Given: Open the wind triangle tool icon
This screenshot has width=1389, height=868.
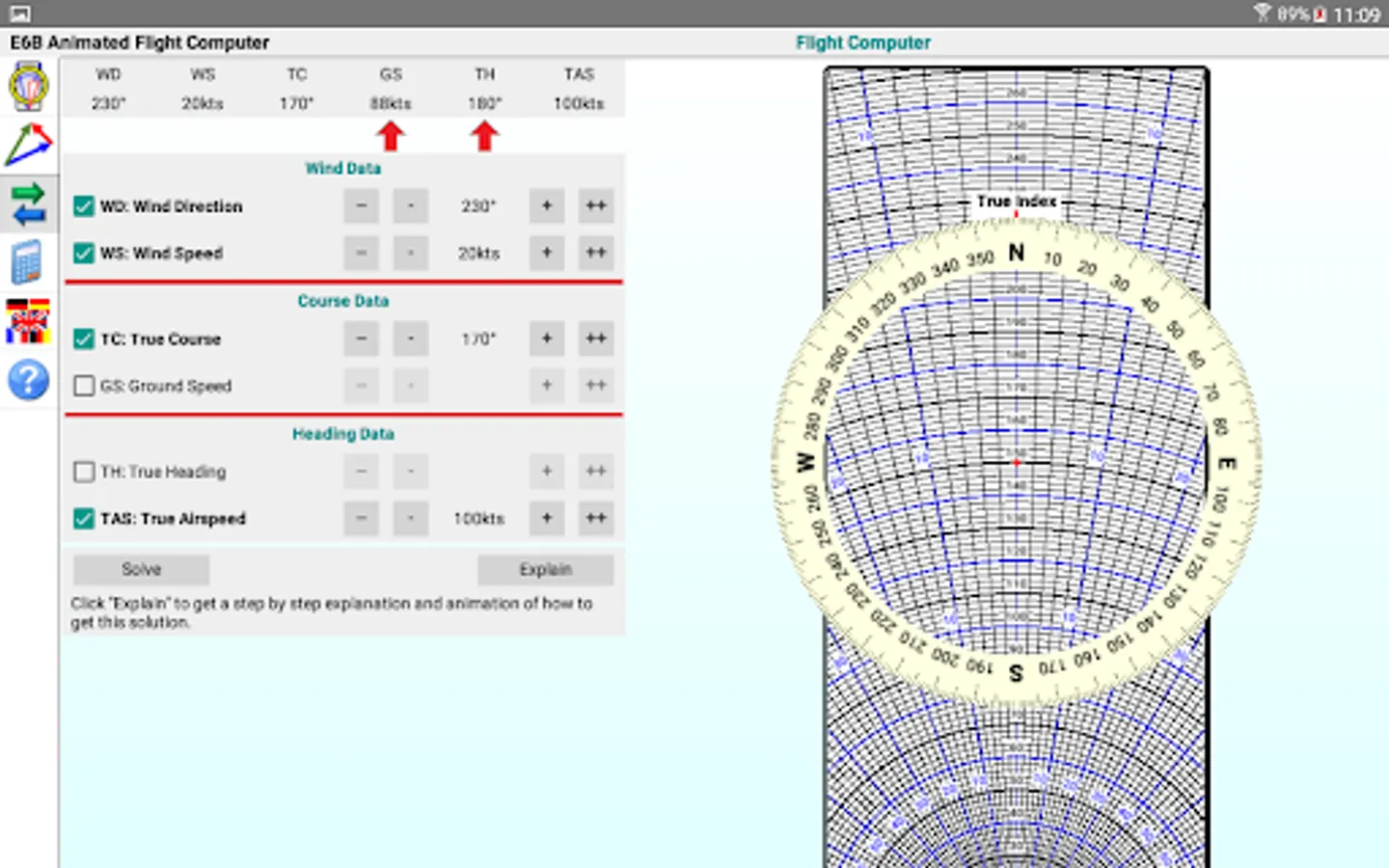Looking at the screenshot, I should 29,145.
